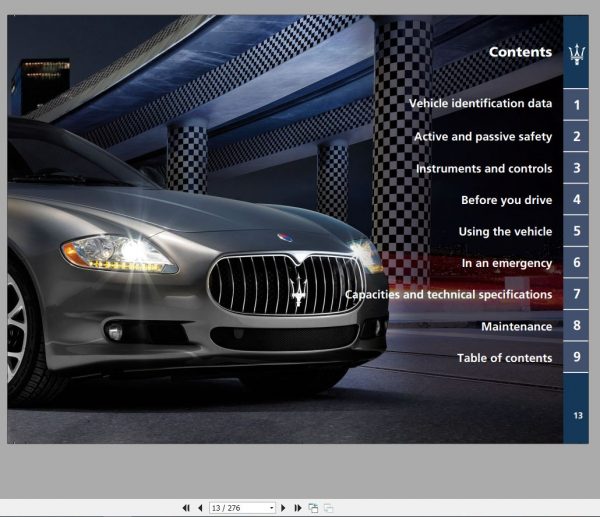
Task: Open the page number dropdown arrow
Action: pyautogui.click(x=271, y=508)
